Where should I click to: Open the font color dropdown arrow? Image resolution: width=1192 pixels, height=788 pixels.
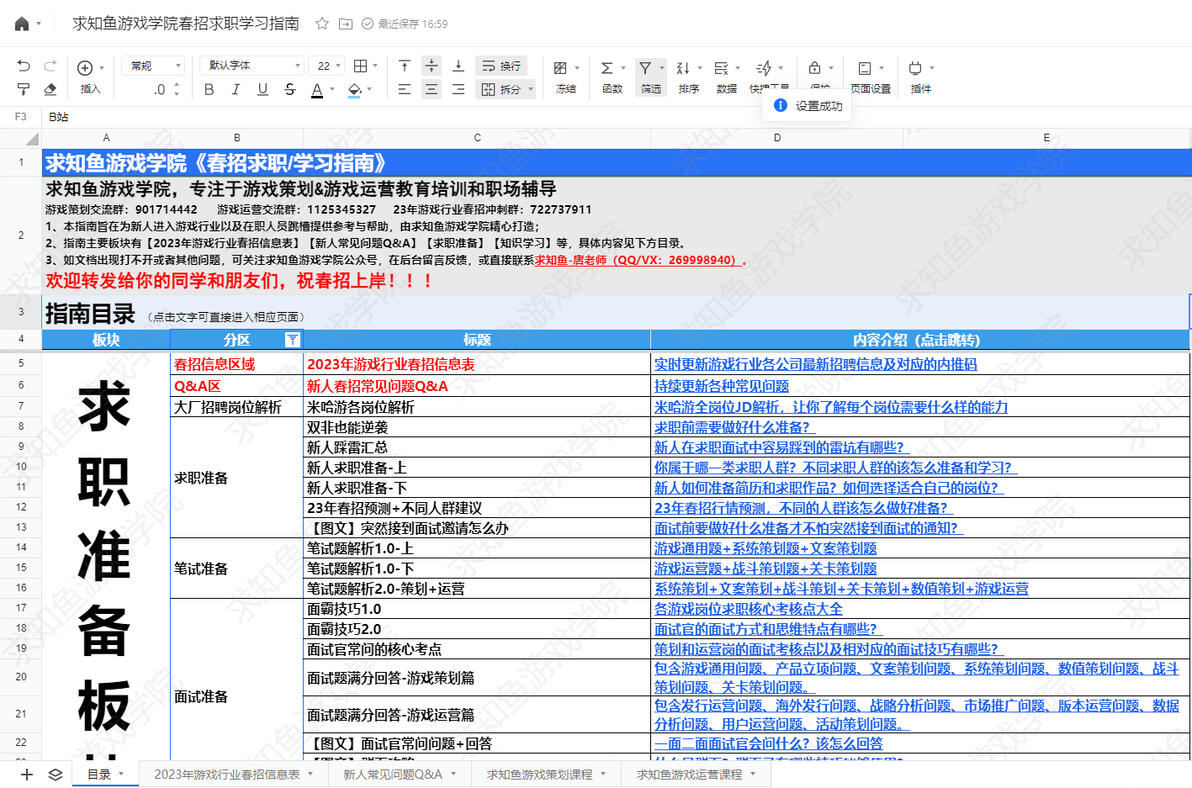point(332,90)
